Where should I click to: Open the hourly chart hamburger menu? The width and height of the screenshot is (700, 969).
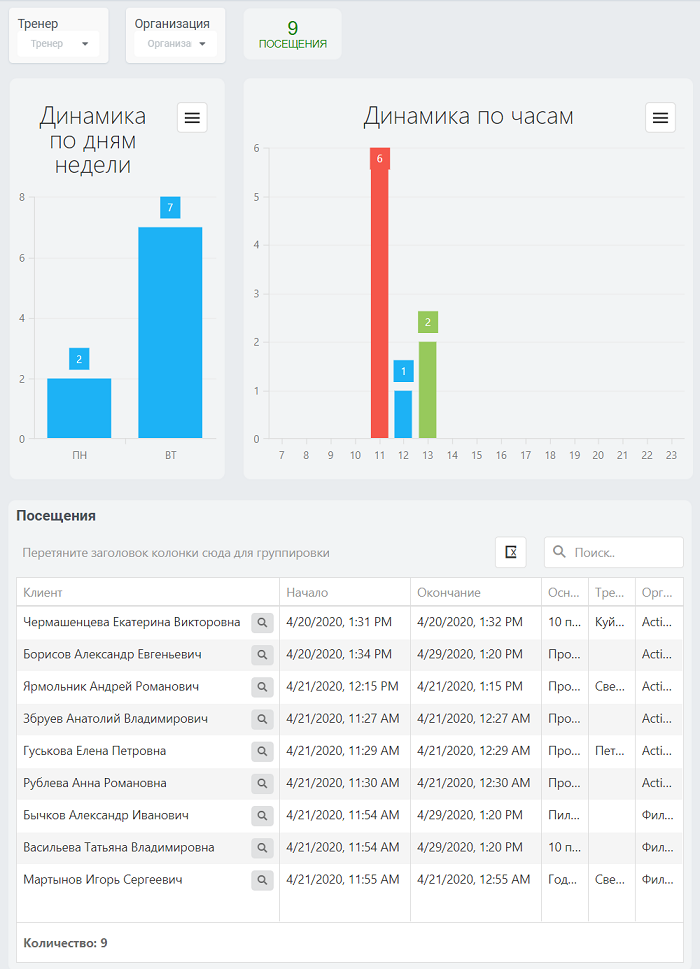click(x=660, y=117)
